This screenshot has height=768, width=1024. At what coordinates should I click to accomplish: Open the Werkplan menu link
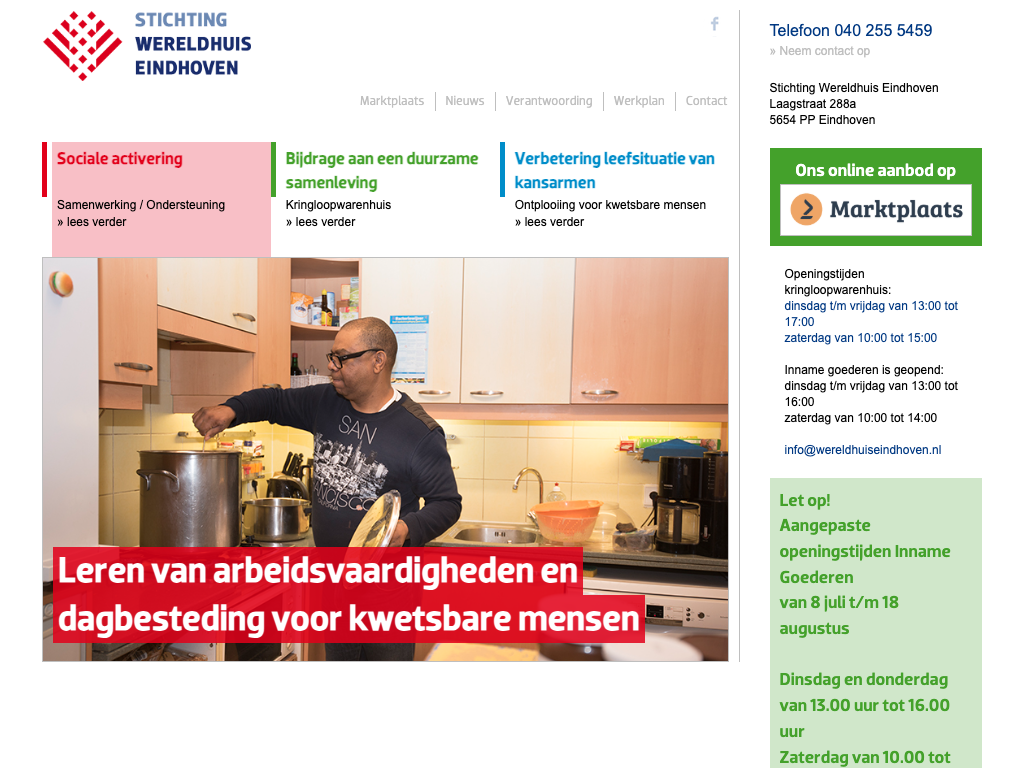[x=639, y=101]
